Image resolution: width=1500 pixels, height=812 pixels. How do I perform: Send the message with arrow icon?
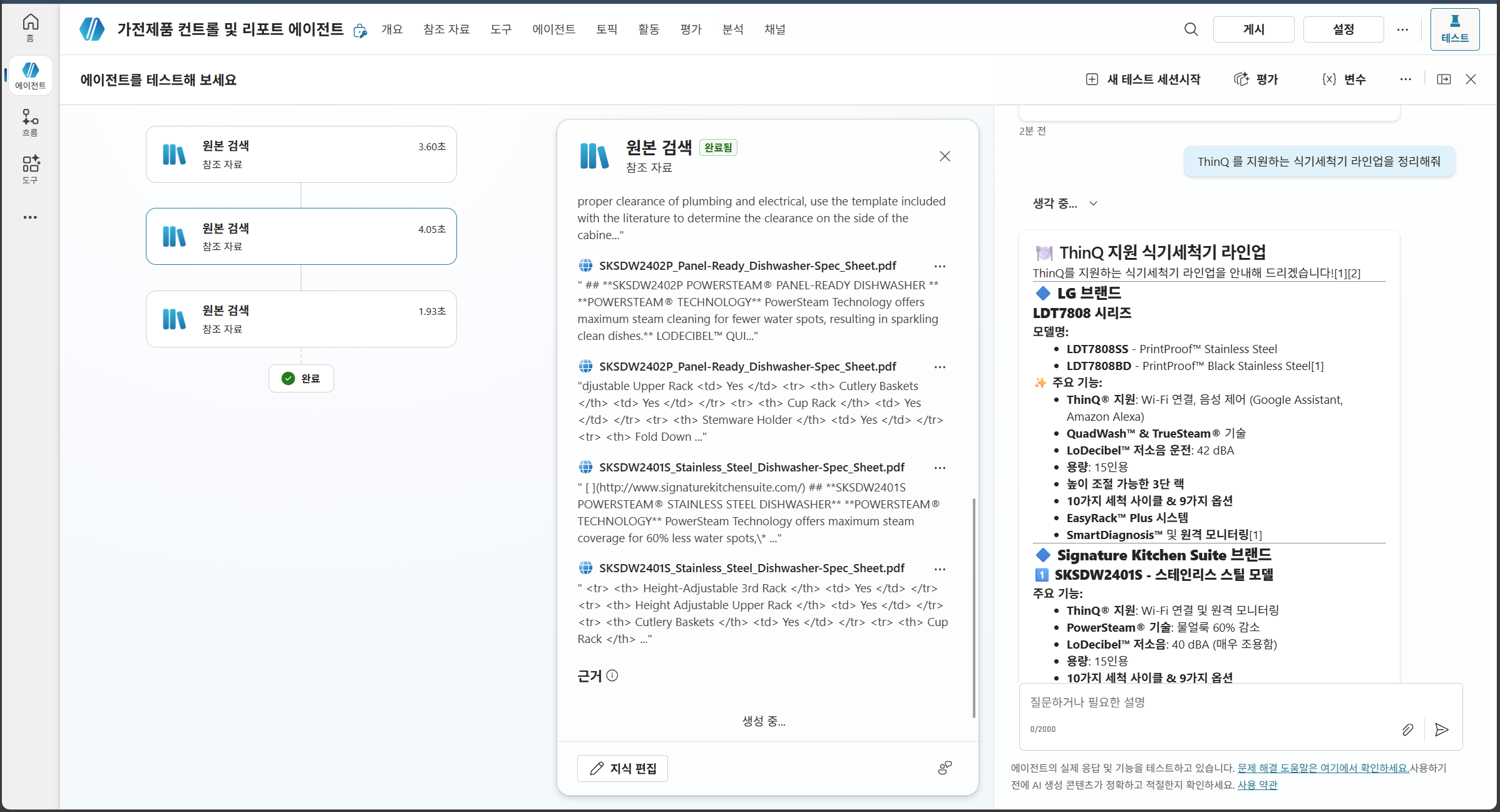1442,729
